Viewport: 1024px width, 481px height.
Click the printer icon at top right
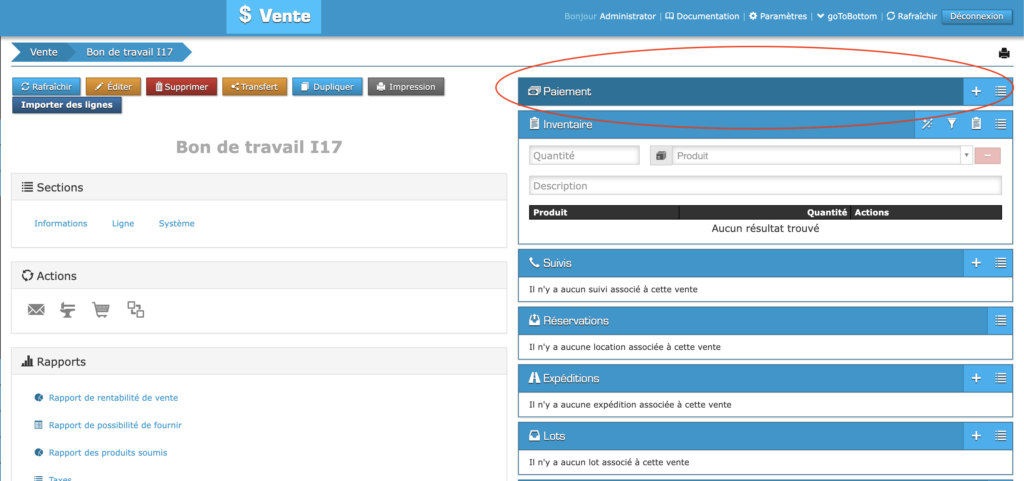(x=1004, y=53)
